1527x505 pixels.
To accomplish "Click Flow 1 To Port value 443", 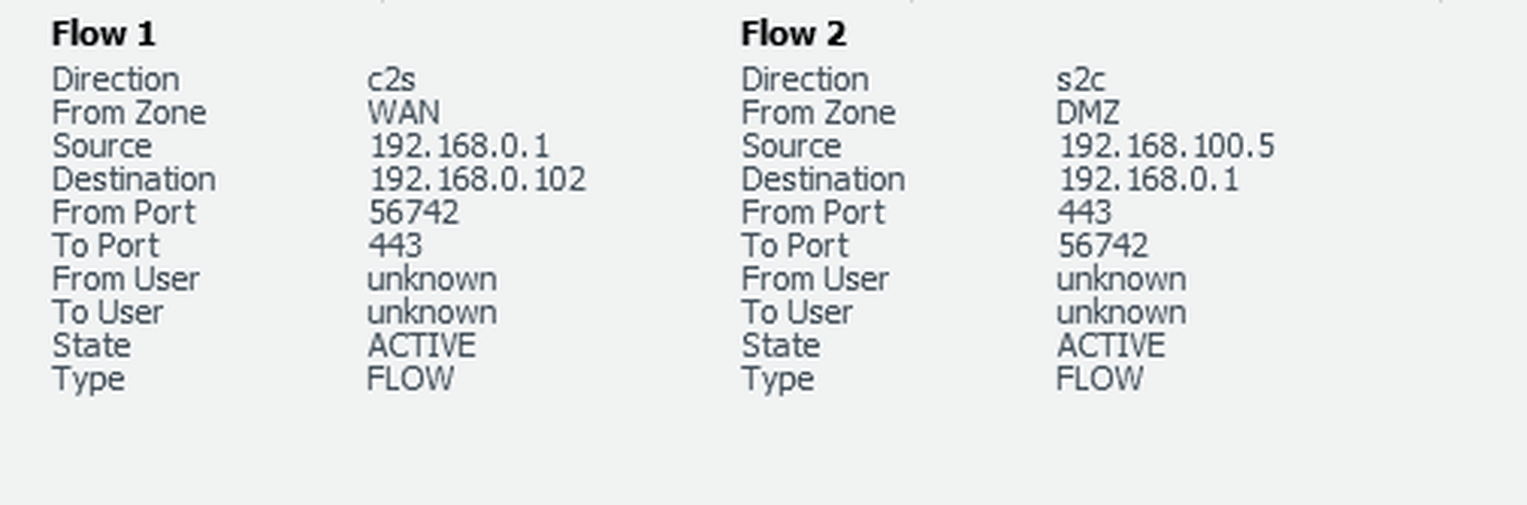I will point(395,246).
